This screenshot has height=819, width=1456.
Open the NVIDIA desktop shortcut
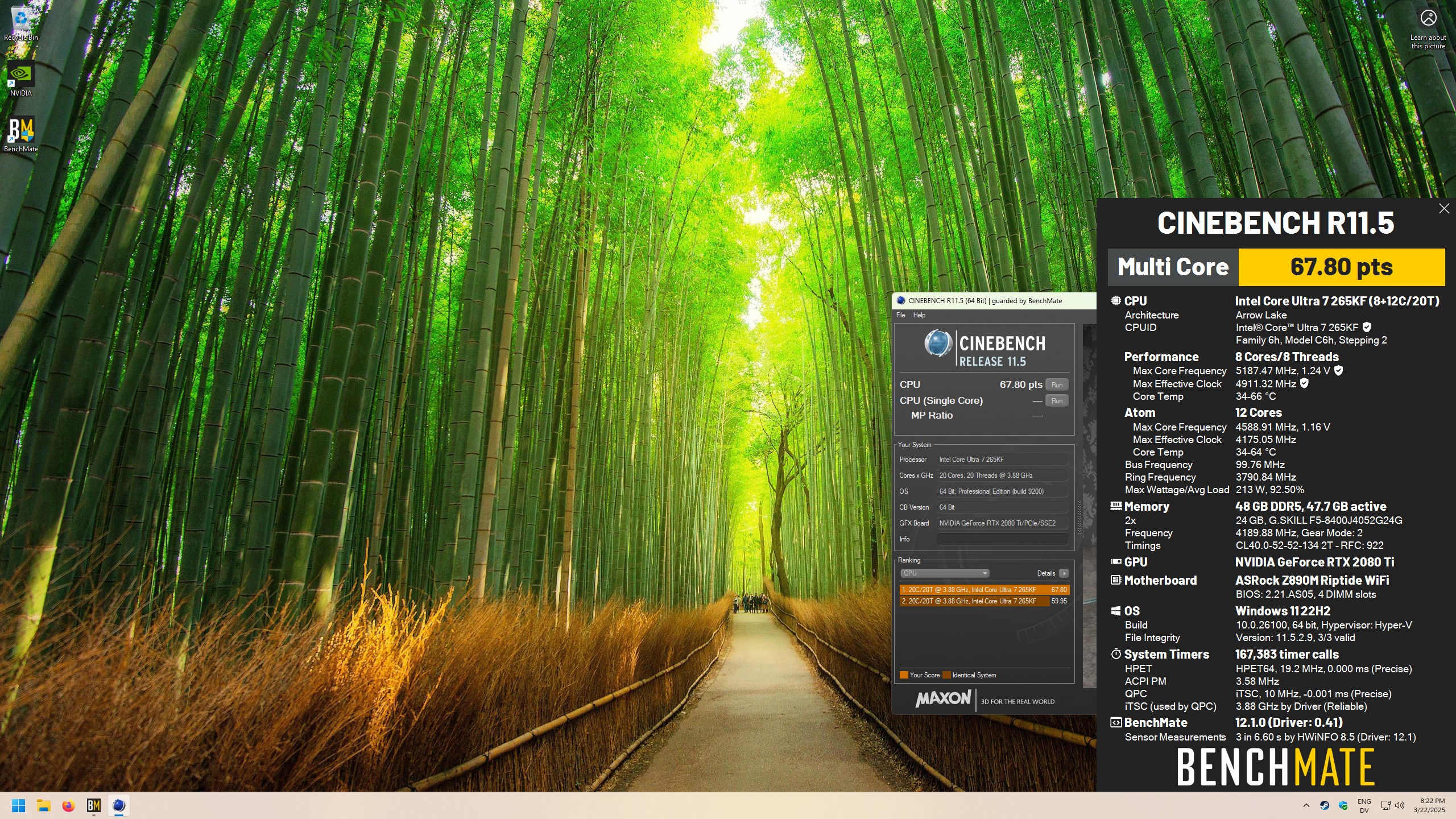click(21, 78)
